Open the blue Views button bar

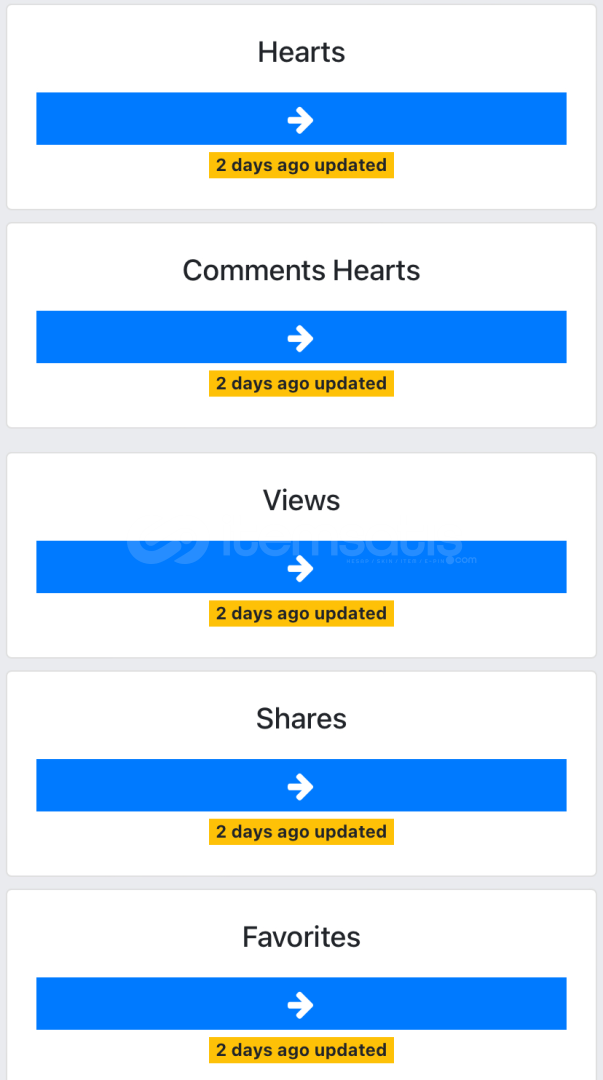tap(301, 567)
